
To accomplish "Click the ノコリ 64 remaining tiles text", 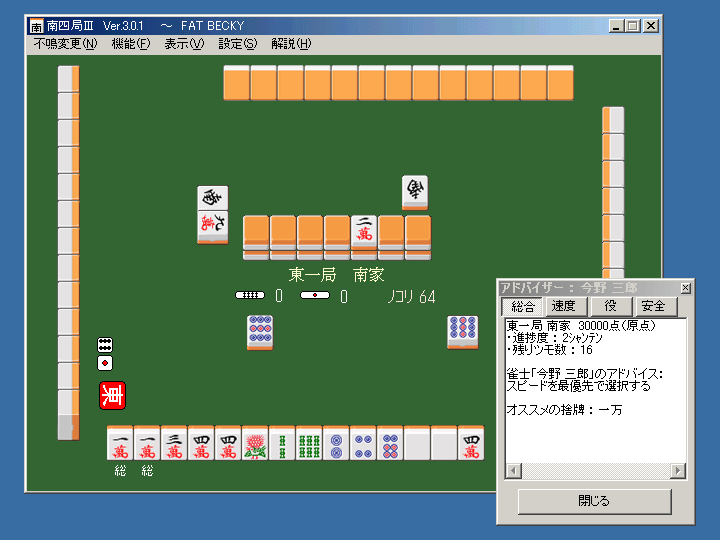I will (x=411, y=297).
